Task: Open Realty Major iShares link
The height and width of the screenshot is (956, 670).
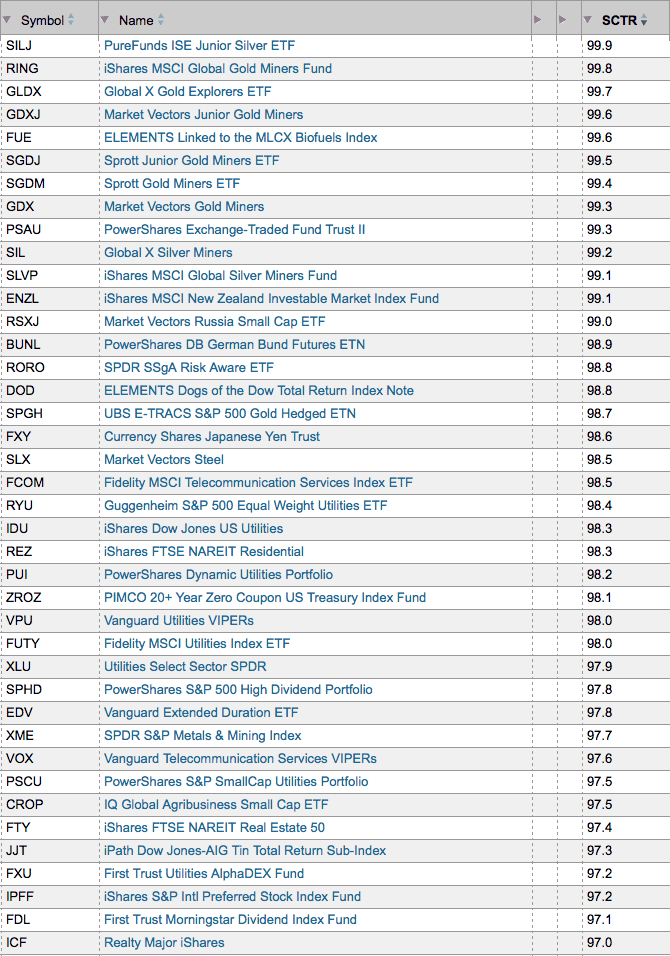Action: [164, 943]
